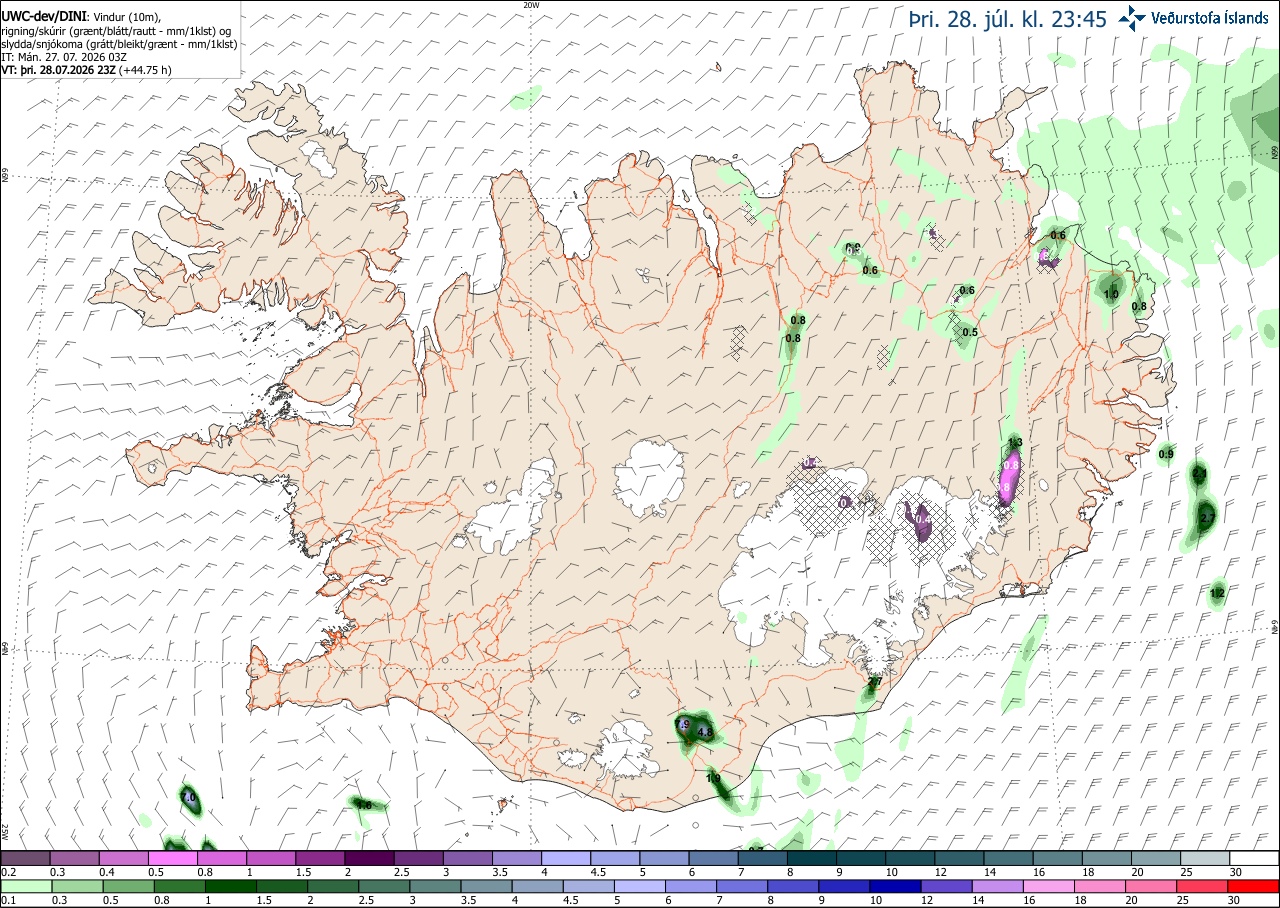1280x908 pixels.
Task: Click the '0.1' legend label
Action: click(8, 900)
